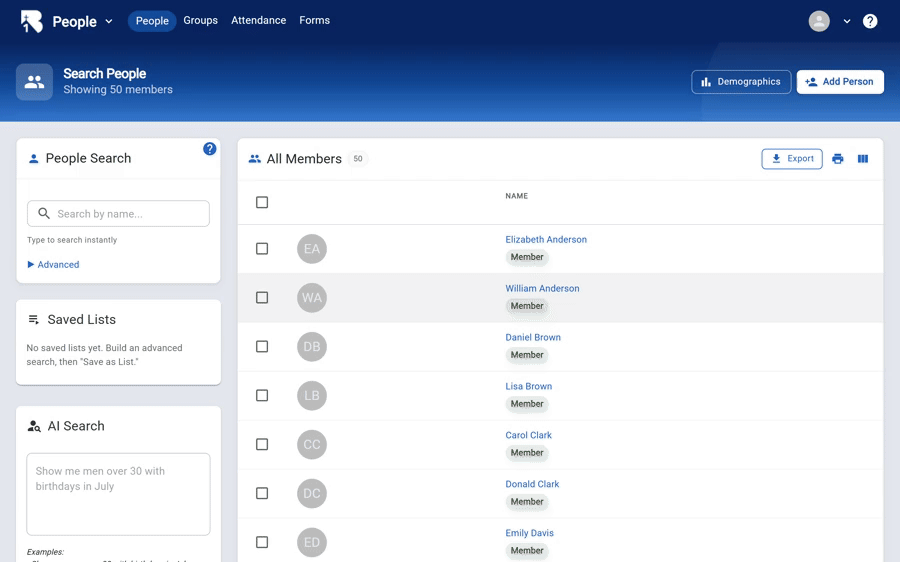The width and height of the screenshot is (900, 562).
Task: Open the Groups tab
Action: pos(200,21)
